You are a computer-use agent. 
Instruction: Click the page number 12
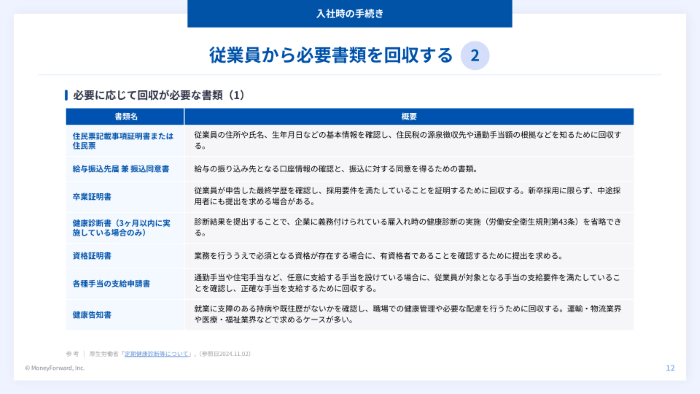(x=670, y=368)
